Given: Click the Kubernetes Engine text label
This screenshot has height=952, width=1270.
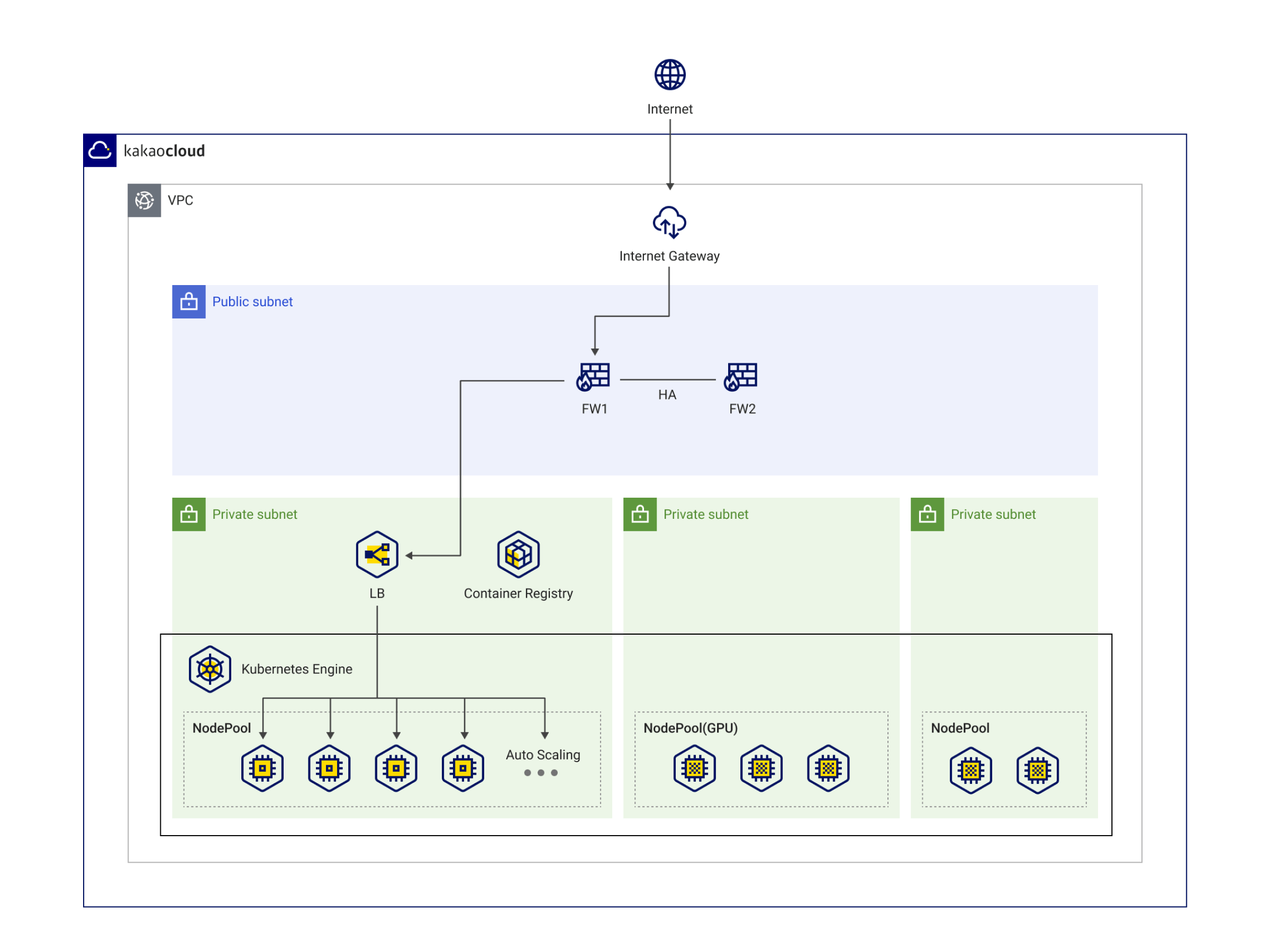Looking at the screenshot, I should pyautogui.click(x=296, y=669).
